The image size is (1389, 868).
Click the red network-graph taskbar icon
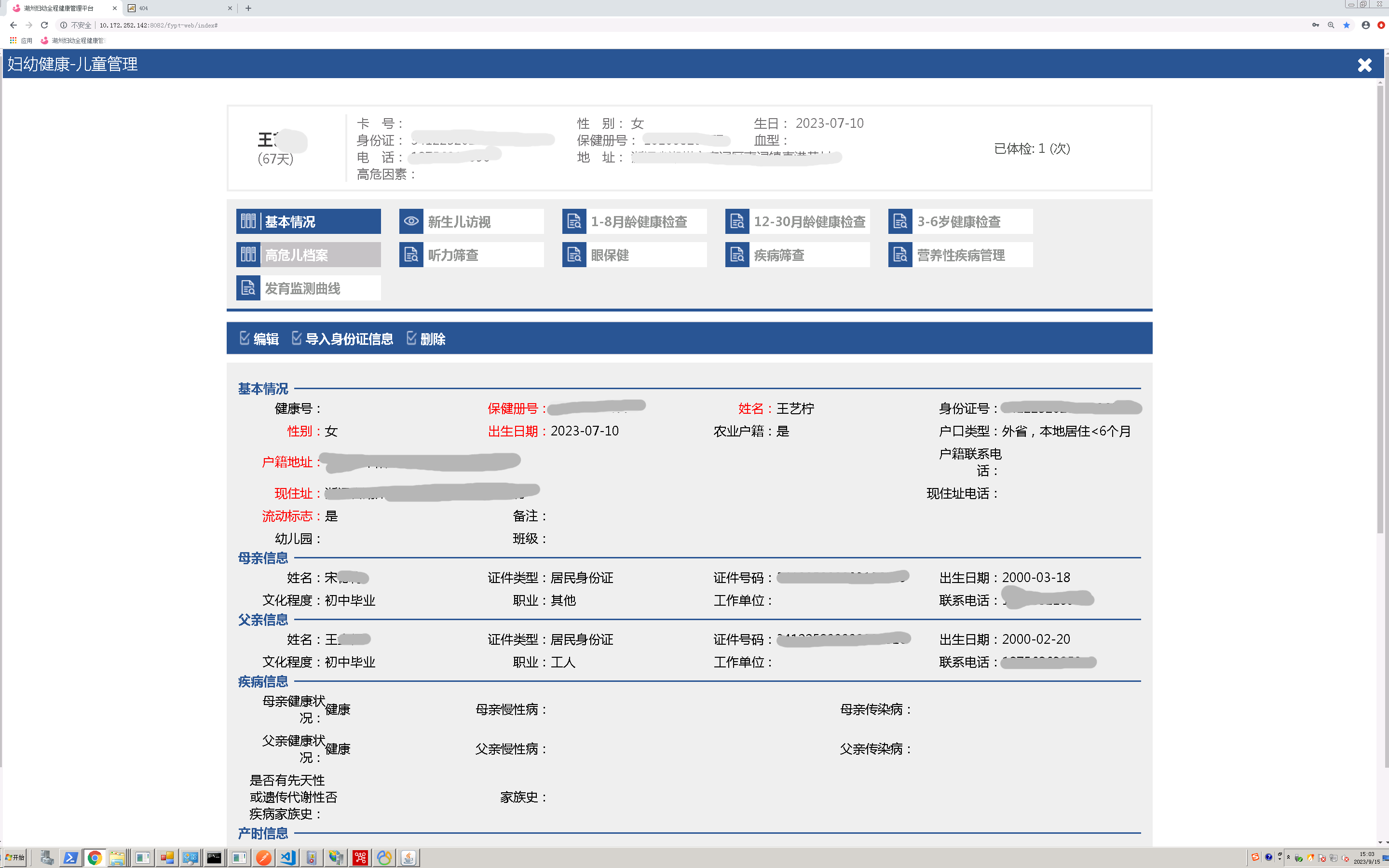(360, 858)
